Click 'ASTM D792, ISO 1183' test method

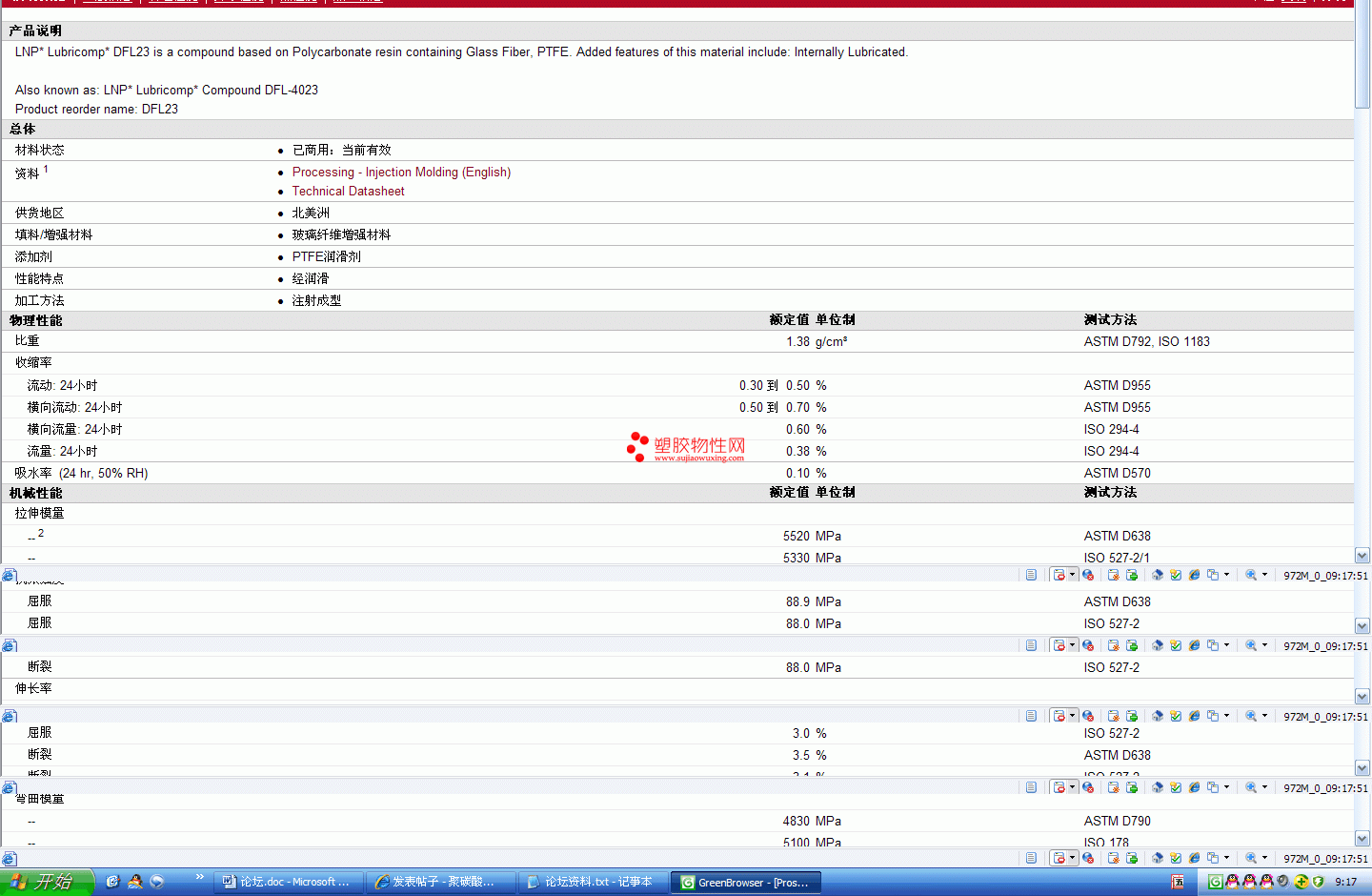tap(1146, 341)
